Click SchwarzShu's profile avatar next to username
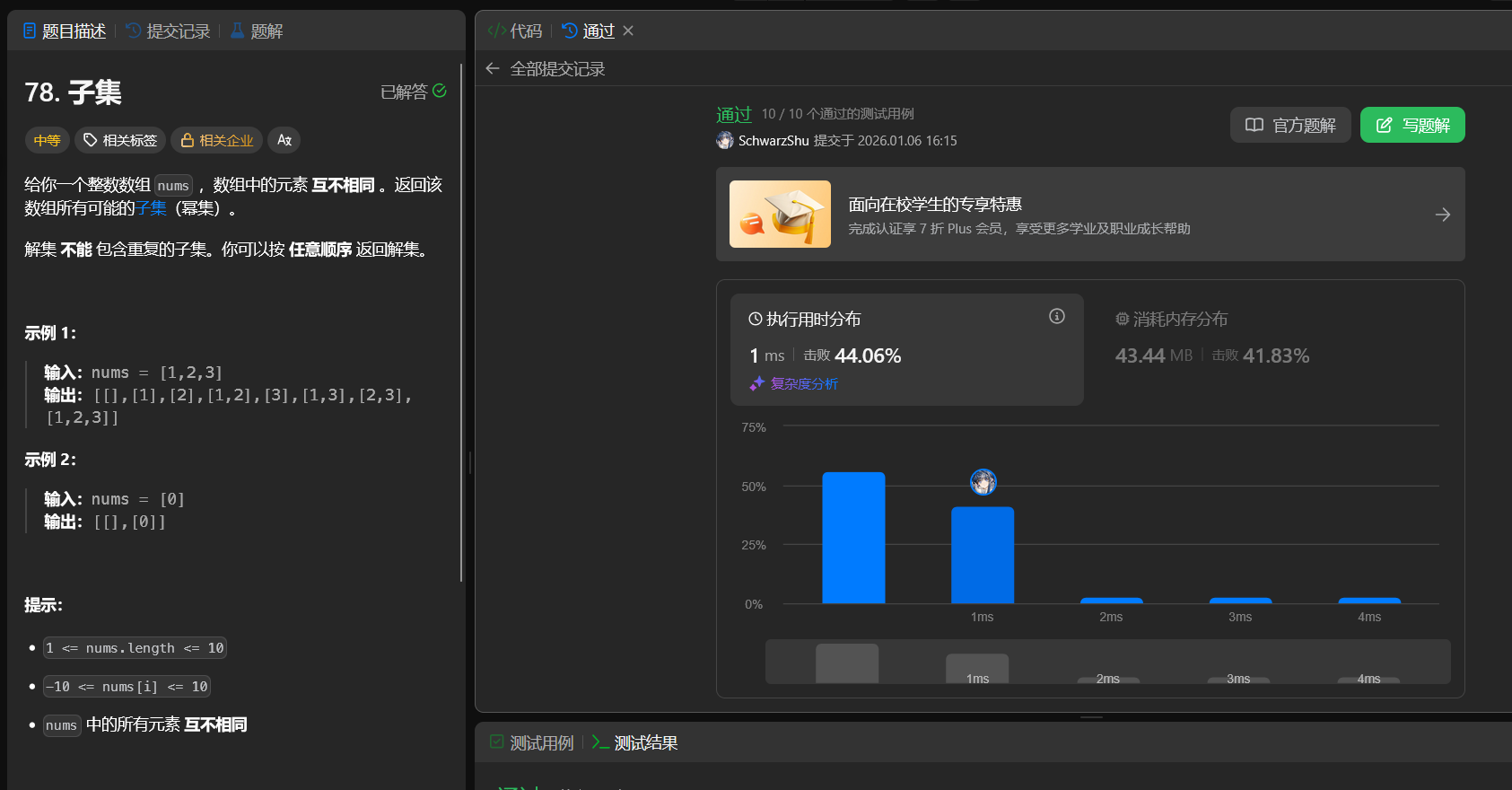 pos(725,140)
